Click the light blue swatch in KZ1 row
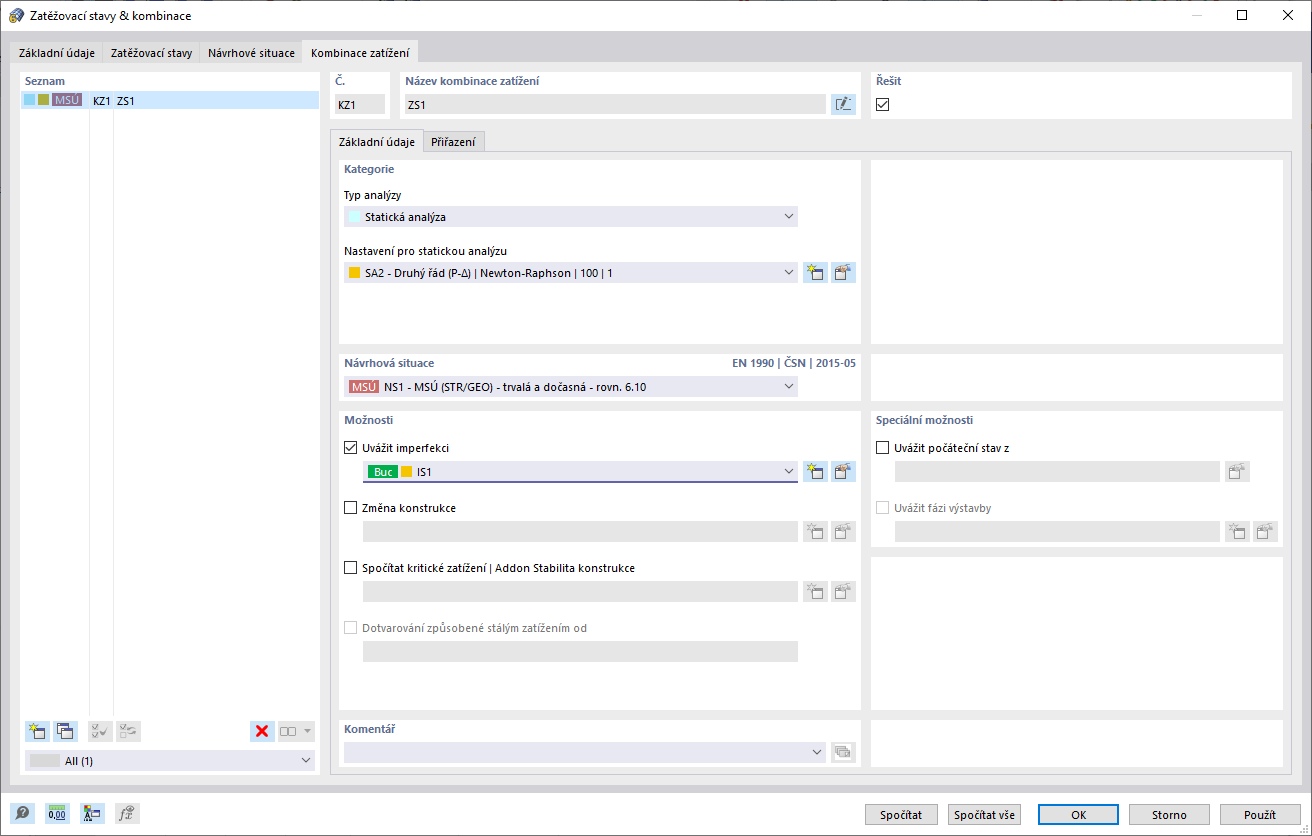 pyautogui.click(x=29, y=100)
